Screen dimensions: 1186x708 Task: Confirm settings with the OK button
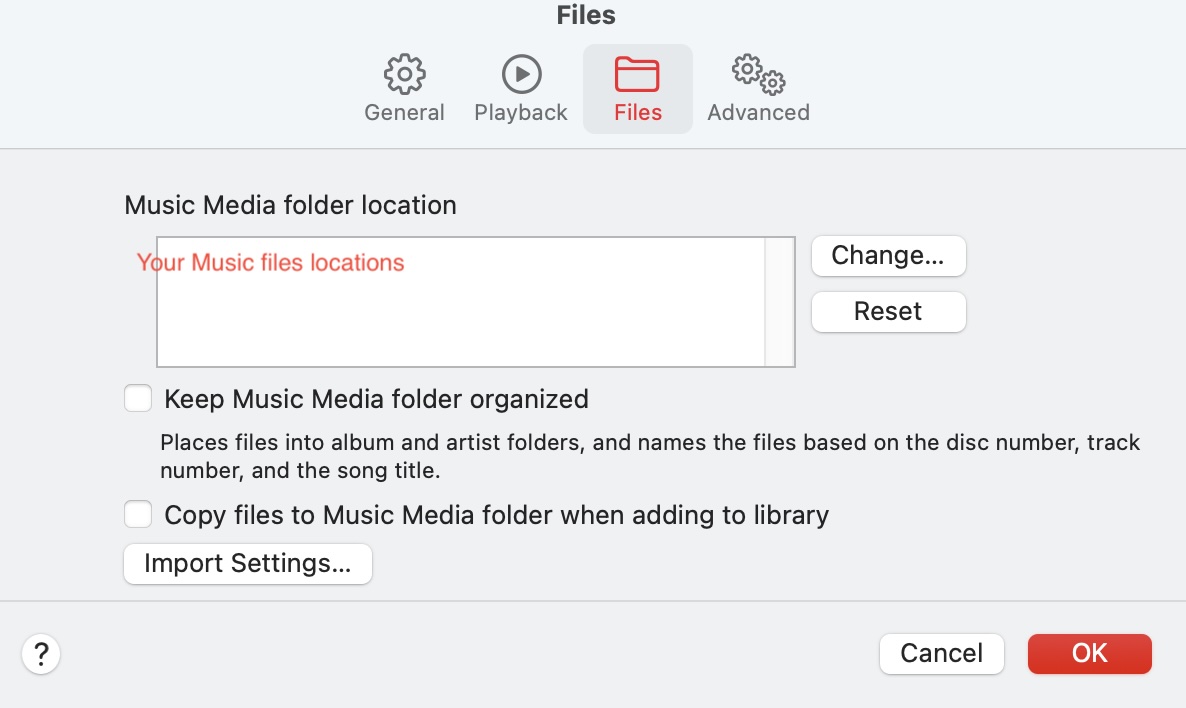tap(1089, 654)
